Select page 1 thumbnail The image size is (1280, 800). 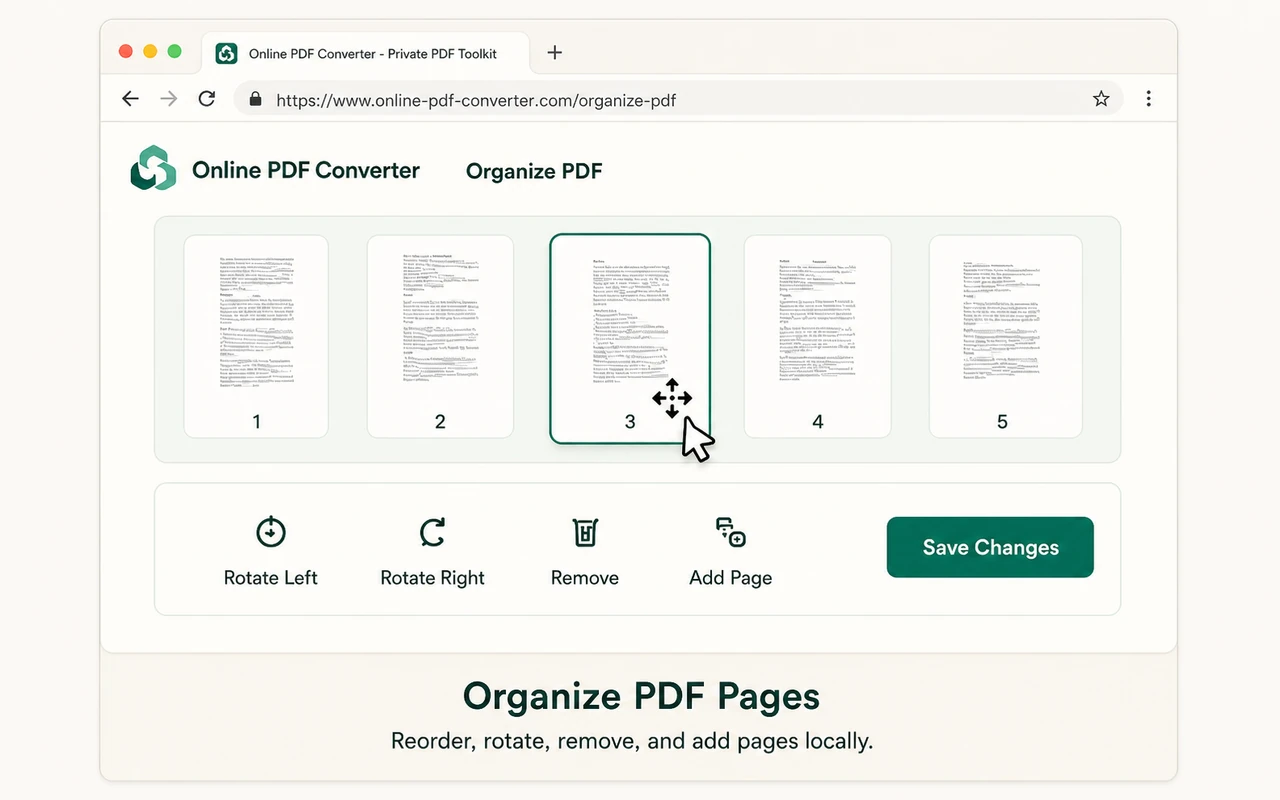coord(256,337)
